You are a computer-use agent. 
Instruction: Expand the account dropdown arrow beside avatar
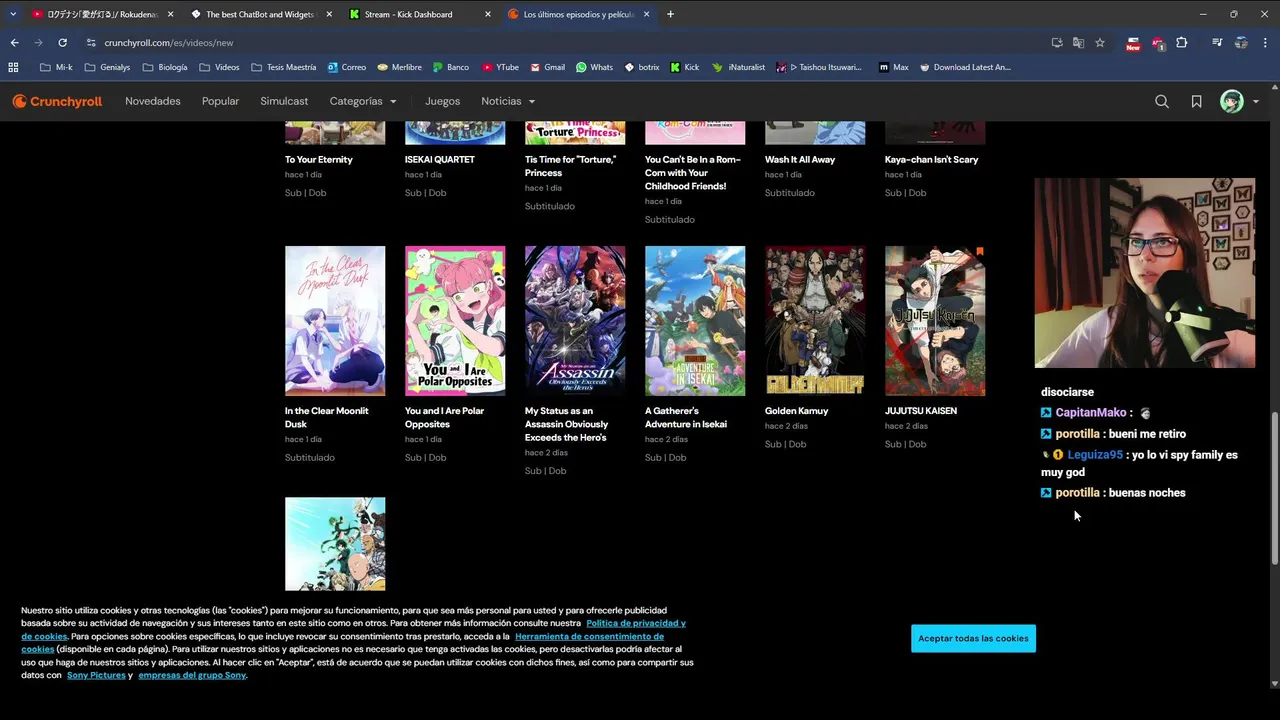coord(1256,101)
